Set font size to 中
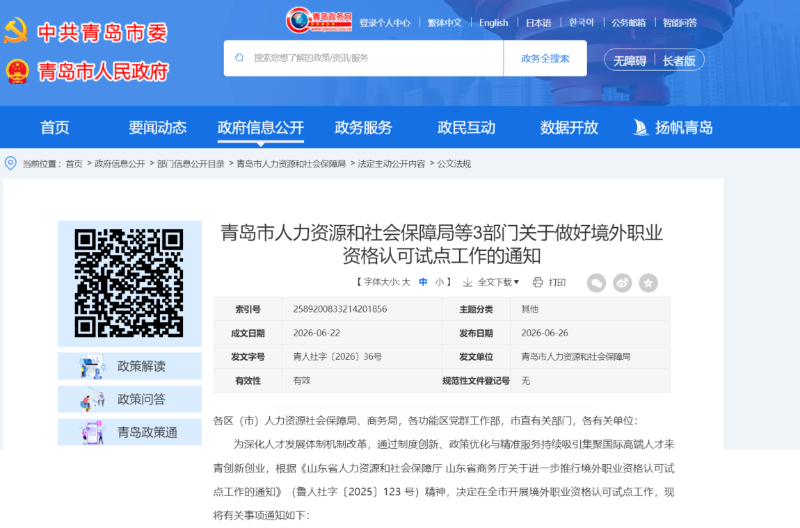800x528 pixels. pyautogui.click(x=423, y=282)
